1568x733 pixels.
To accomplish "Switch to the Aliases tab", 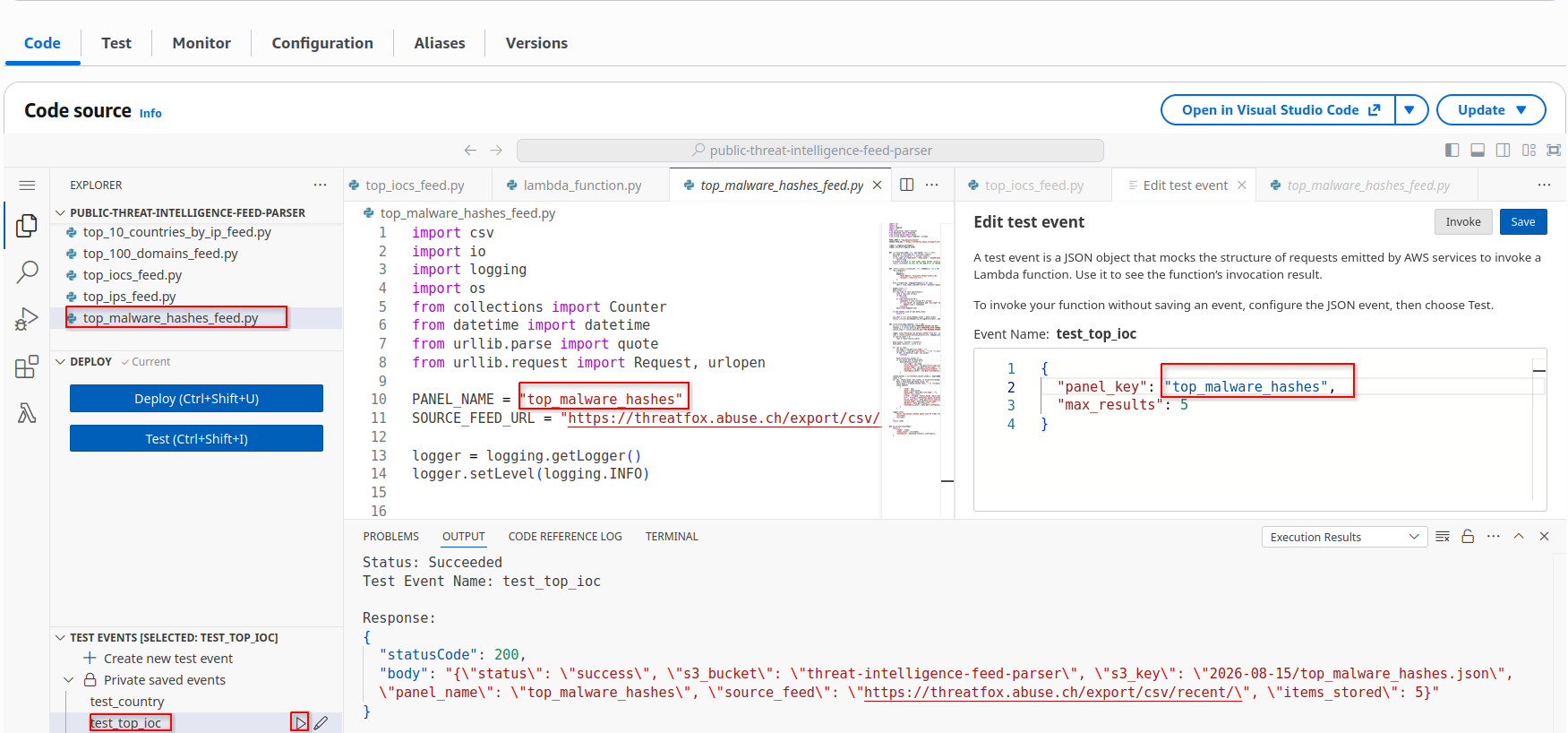I will coord(440,43).
